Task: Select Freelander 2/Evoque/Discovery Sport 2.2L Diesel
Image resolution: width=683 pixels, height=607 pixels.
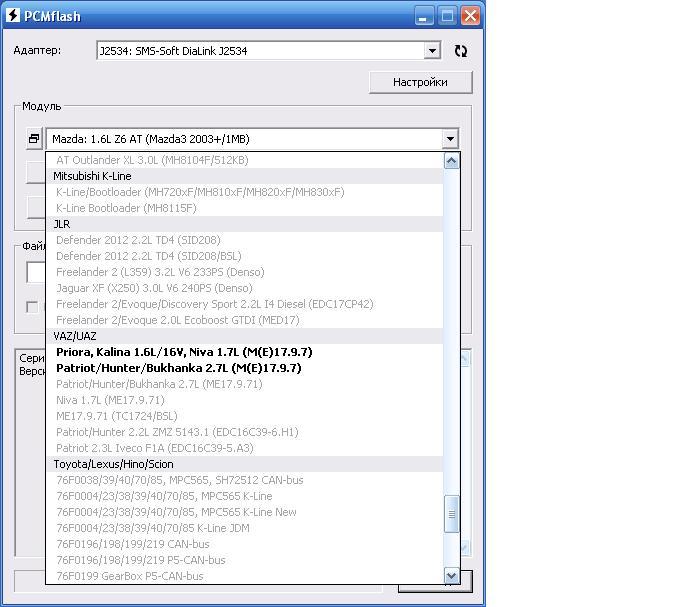Action: (244, 304)
